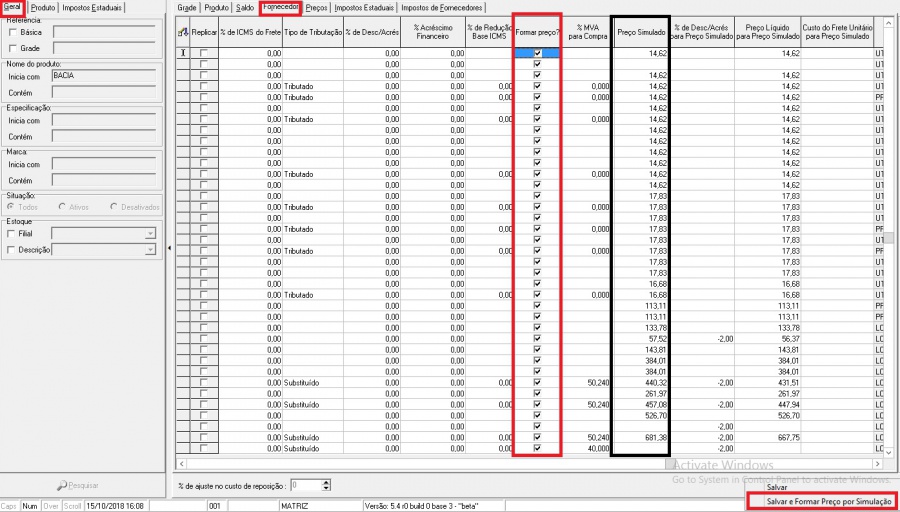Screen dimensions: 900x512
Task: Click the Preço Simulado column header
Action: pyautogui.click(x=642, y=32)
